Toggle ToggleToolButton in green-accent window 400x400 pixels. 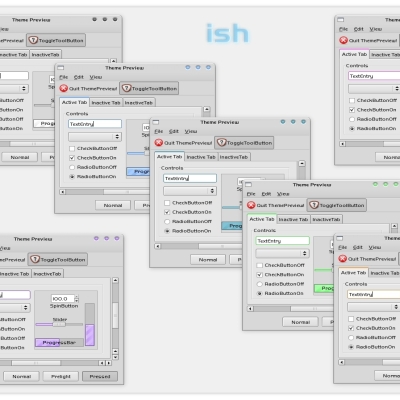tap(337, 205)
